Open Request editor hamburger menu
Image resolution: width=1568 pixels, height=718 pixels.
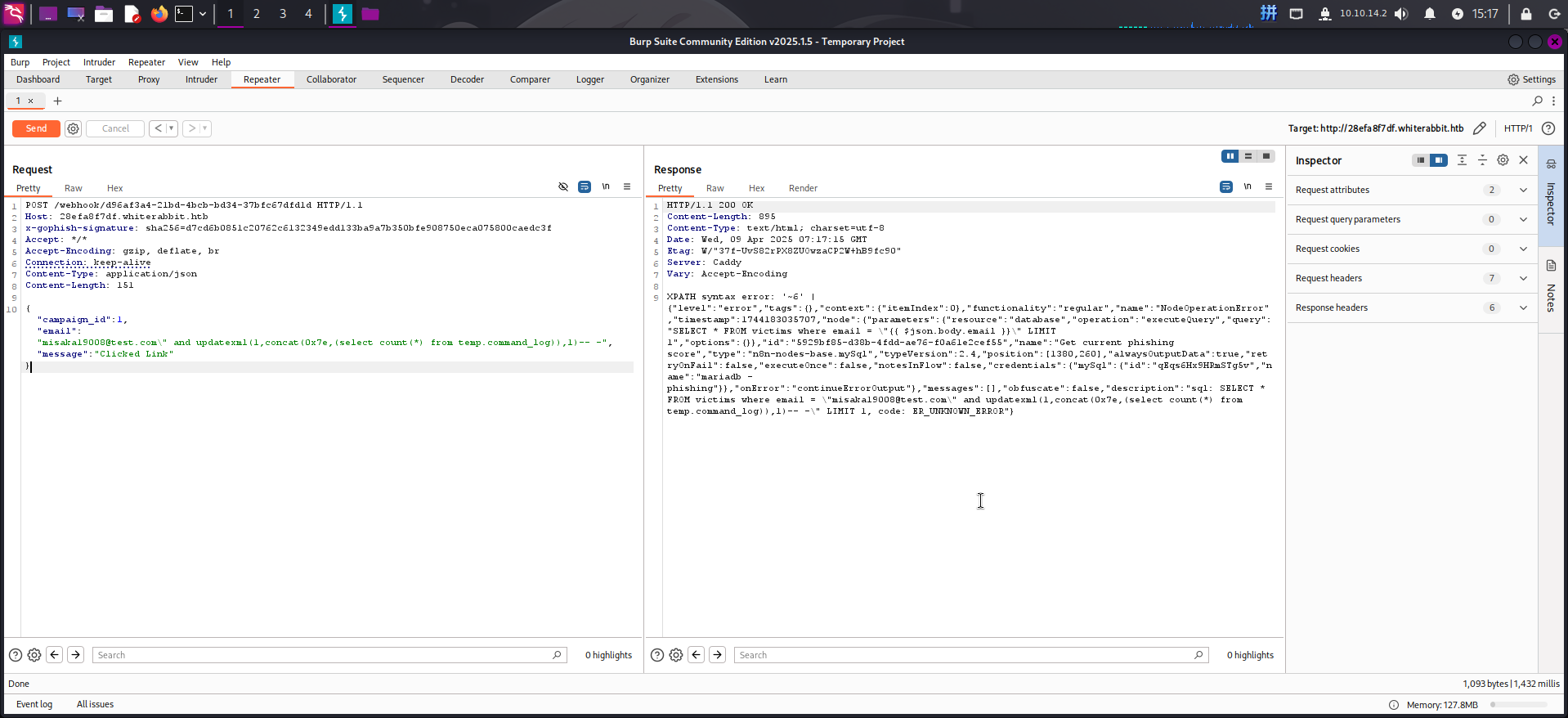(627, 186)
